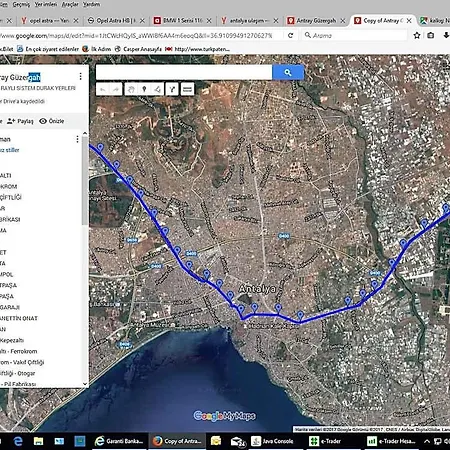Click the Paylaş share button
Screen dimensions: 450x450
20,121
